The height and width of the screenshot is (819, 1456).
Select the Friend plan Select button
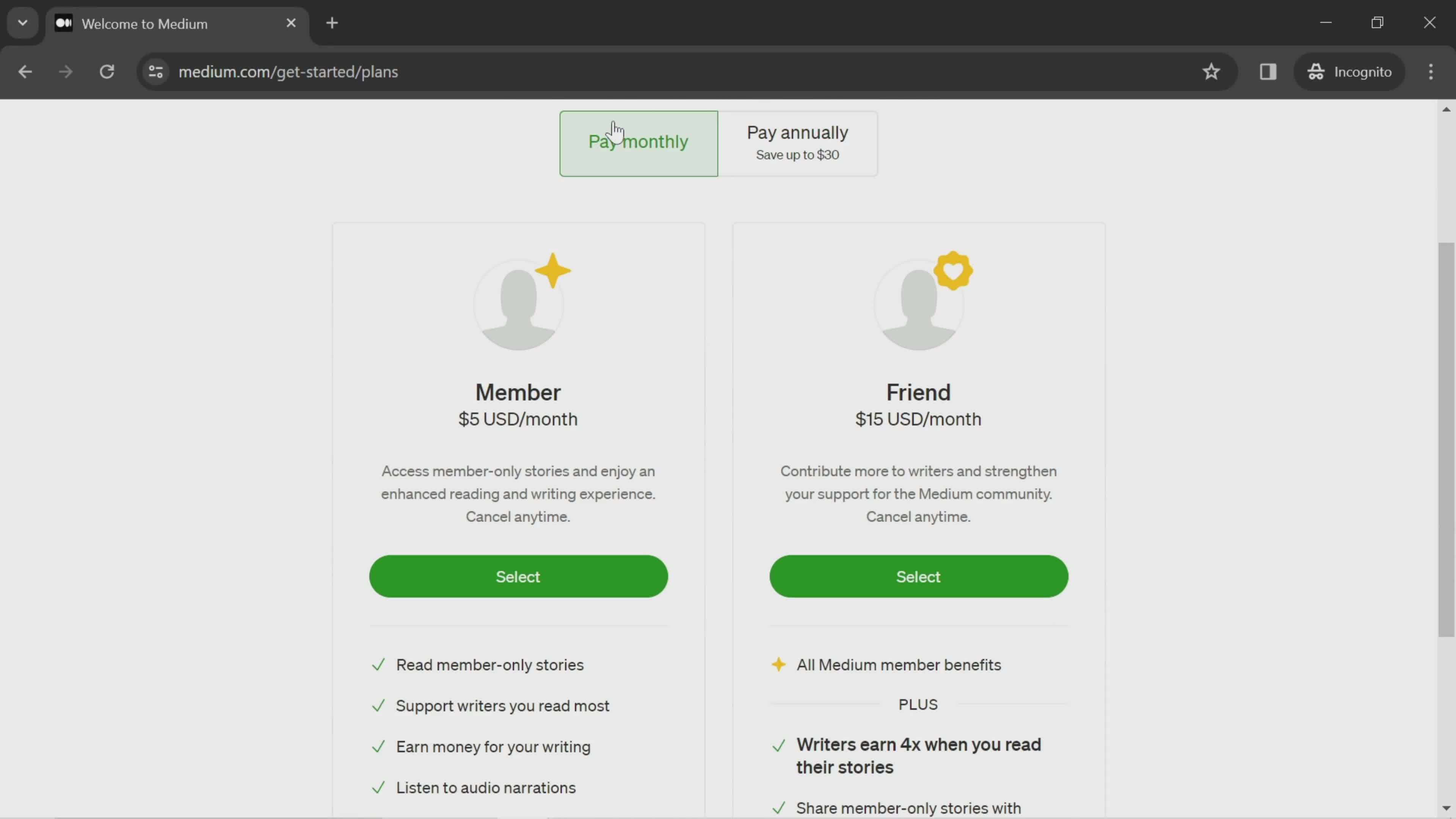click(x=918, y=576)
